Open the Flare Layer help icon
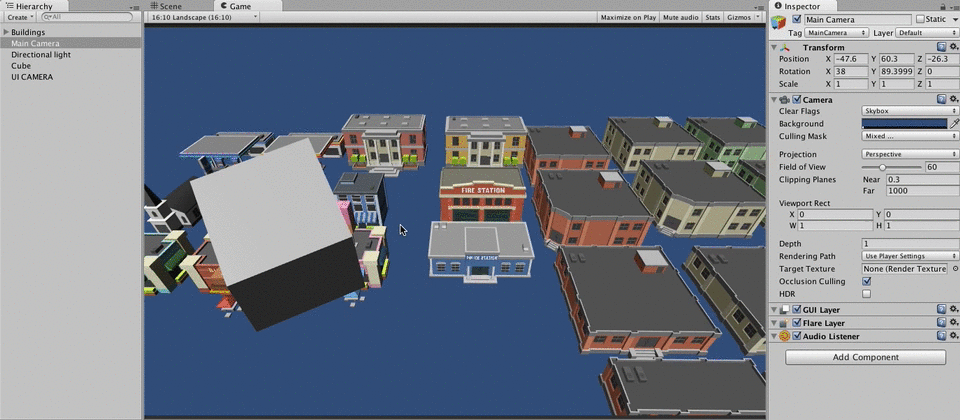This screenshot has height=420, width=960. (x=941, y=324)
